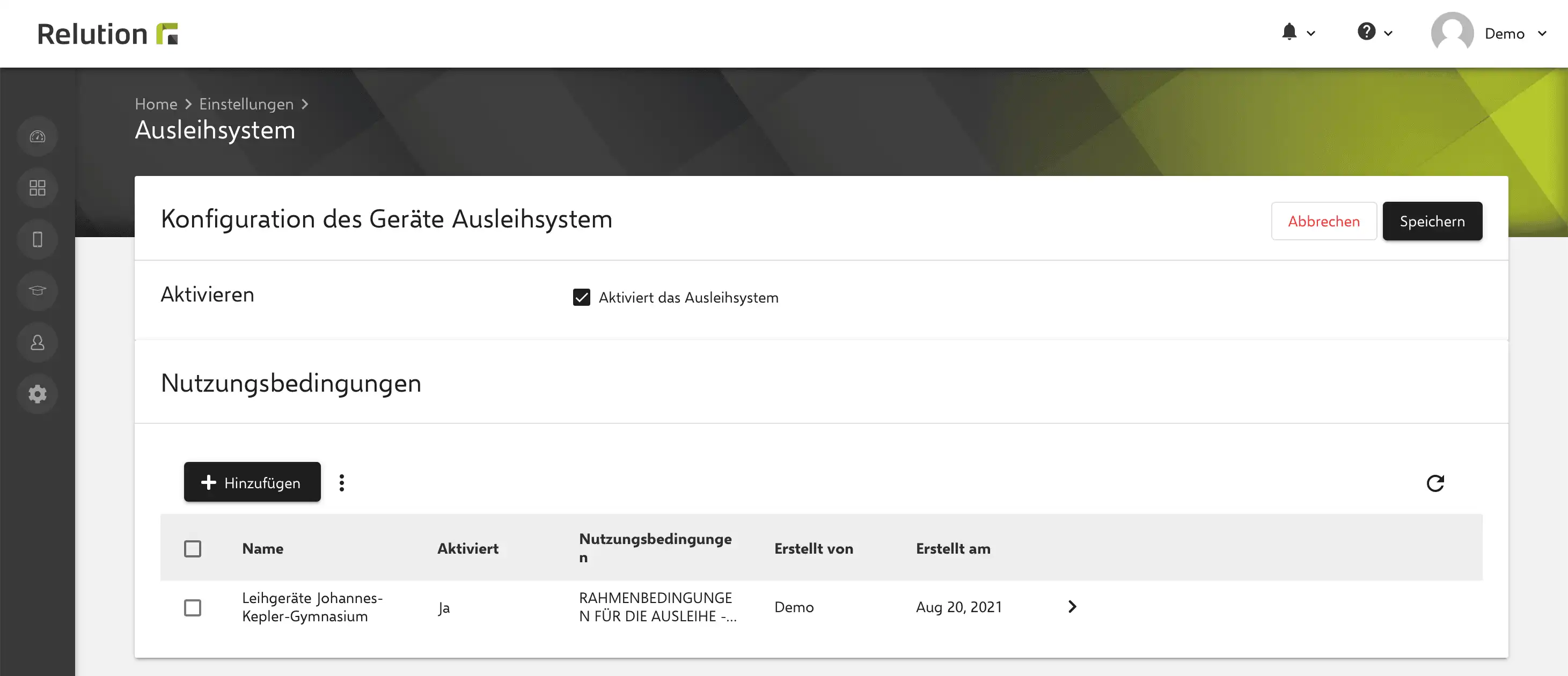Sort by the Erstellt am column header
The image size is (1568, 676).
952,549
